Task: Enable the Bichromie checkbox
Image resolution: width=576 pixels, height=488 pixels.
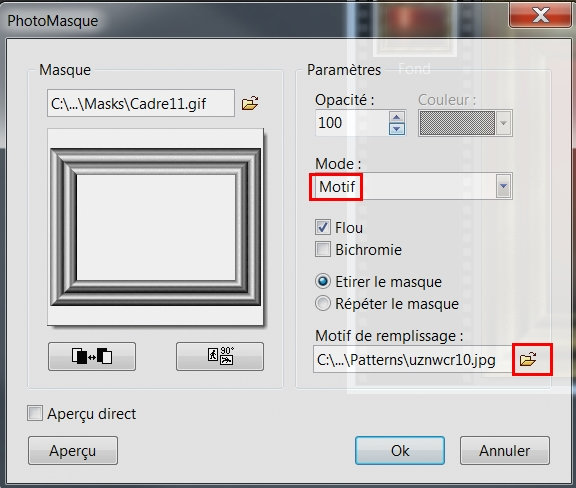Action: (323, 250)
